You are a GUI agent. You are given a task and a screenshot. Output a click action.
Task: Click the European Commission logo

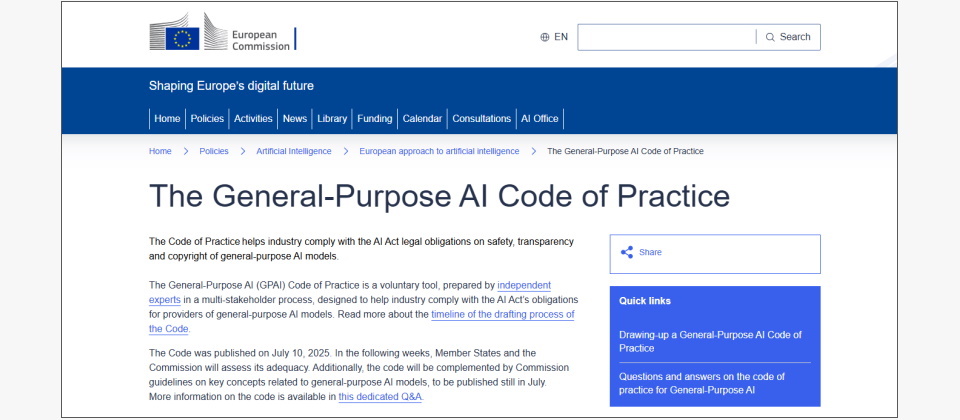(x=223, y=32)
